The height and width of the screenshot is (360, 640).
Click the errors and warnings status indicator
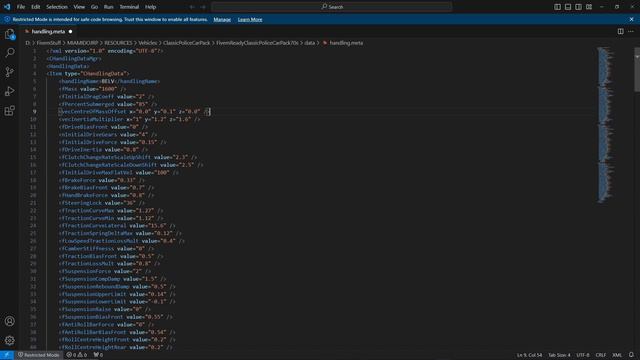(x=77, y=355)
